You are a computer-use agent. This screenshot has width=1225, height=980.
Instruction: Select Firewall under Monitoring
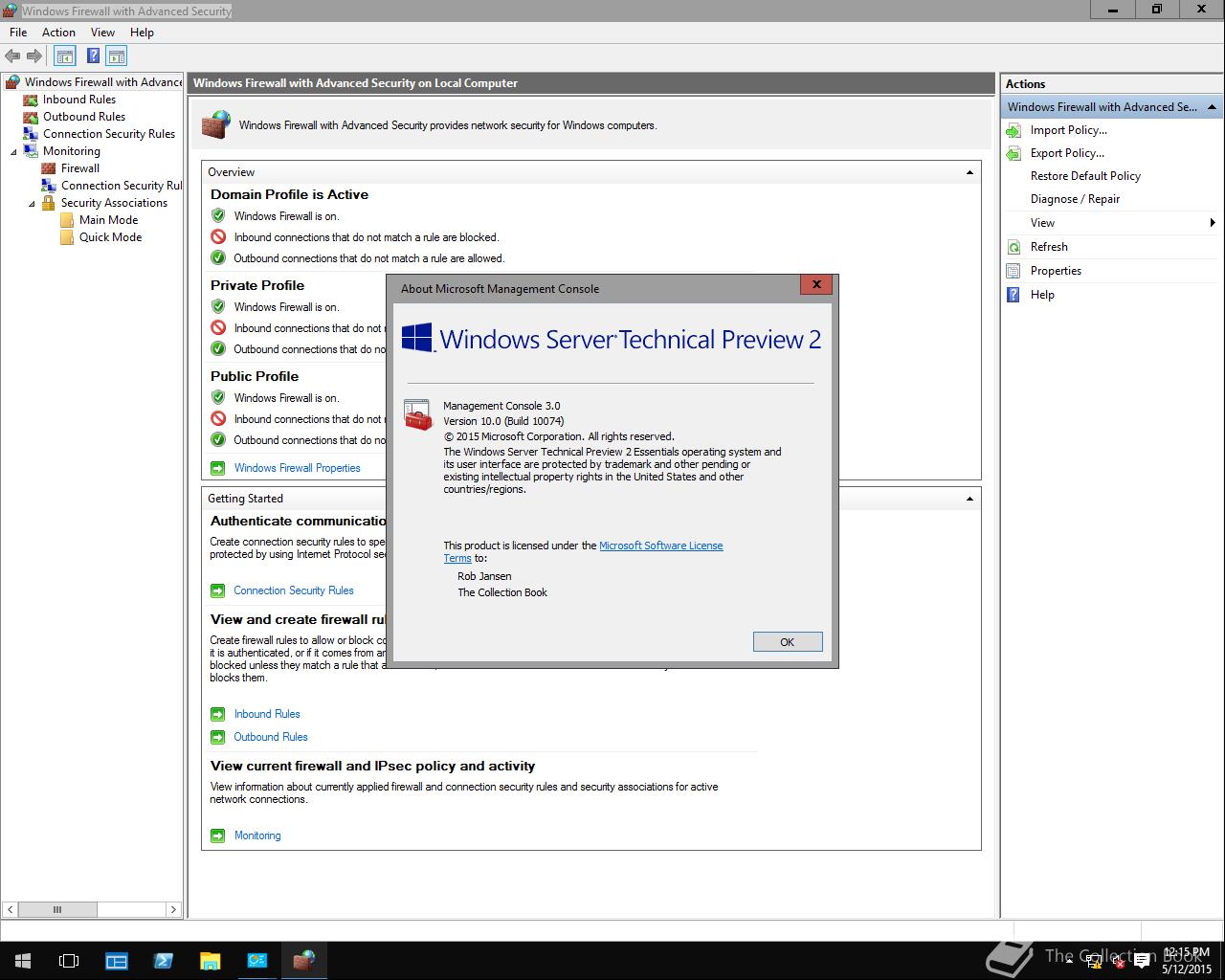[79, 168]
